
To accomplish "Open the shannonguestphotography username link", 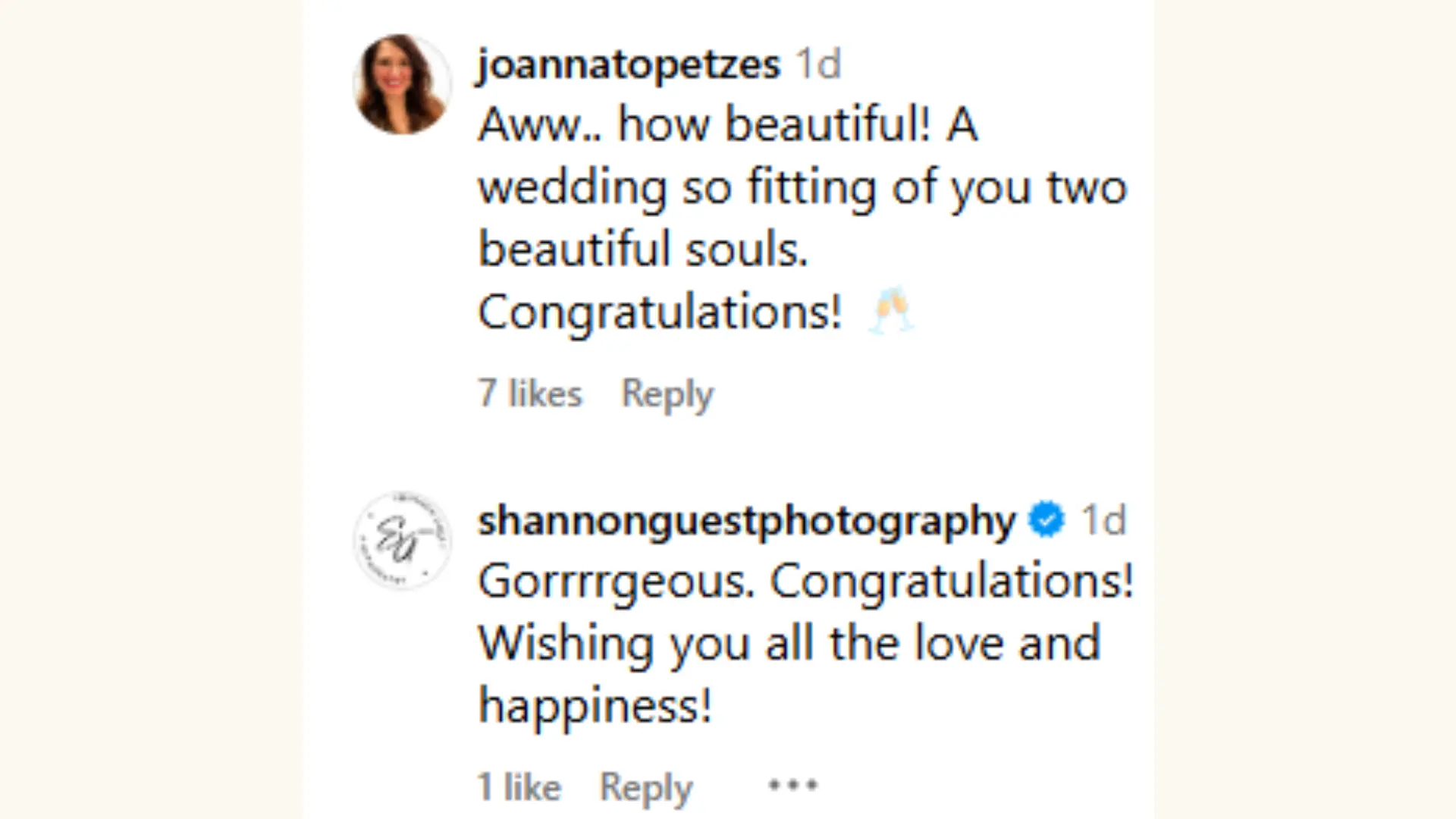I will click(x=746, y=520).
